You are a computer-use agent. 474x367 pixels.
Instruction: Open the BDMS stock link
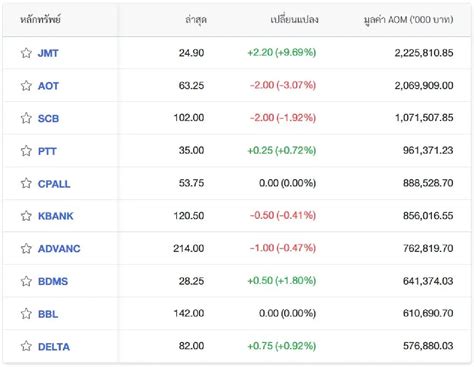pos(53,281)
